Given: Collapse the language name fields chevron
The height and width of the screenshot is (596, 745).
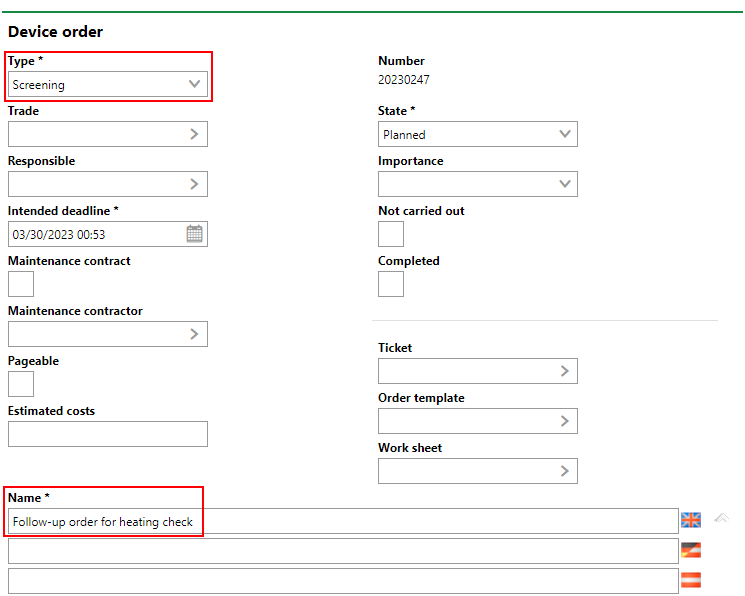Looking at the screenshot, I should click(721, 518).
